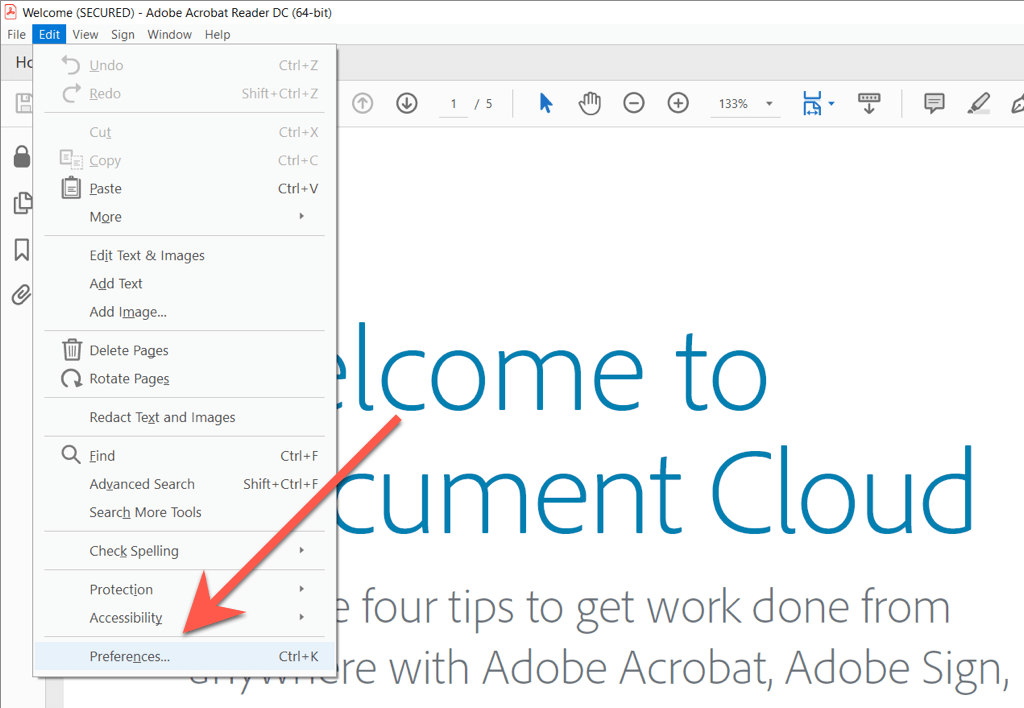Open the Attachments paperclip panel
This screenshot has width=1024, height=708.
(21, 295)
